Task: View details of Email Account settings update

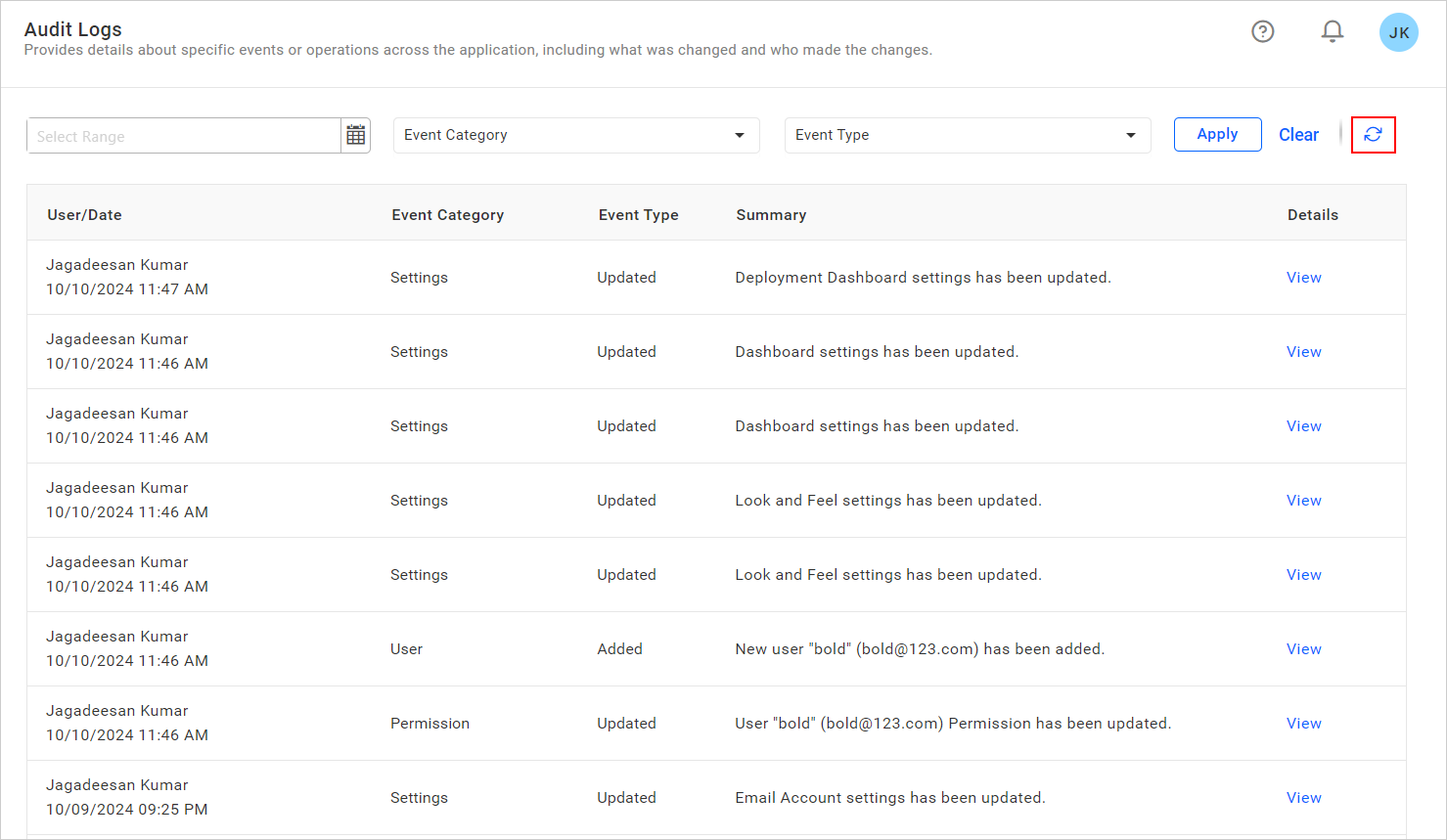Action: pos(1303,797)
